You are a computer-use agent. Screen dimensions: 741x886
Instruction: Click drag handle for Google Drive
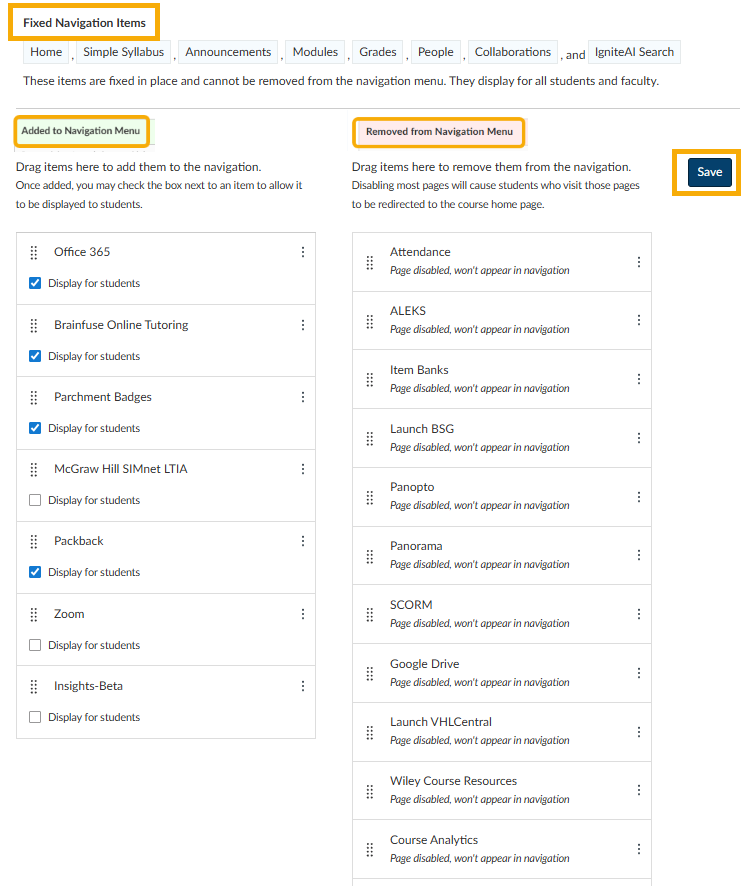(x=369, y=674)
